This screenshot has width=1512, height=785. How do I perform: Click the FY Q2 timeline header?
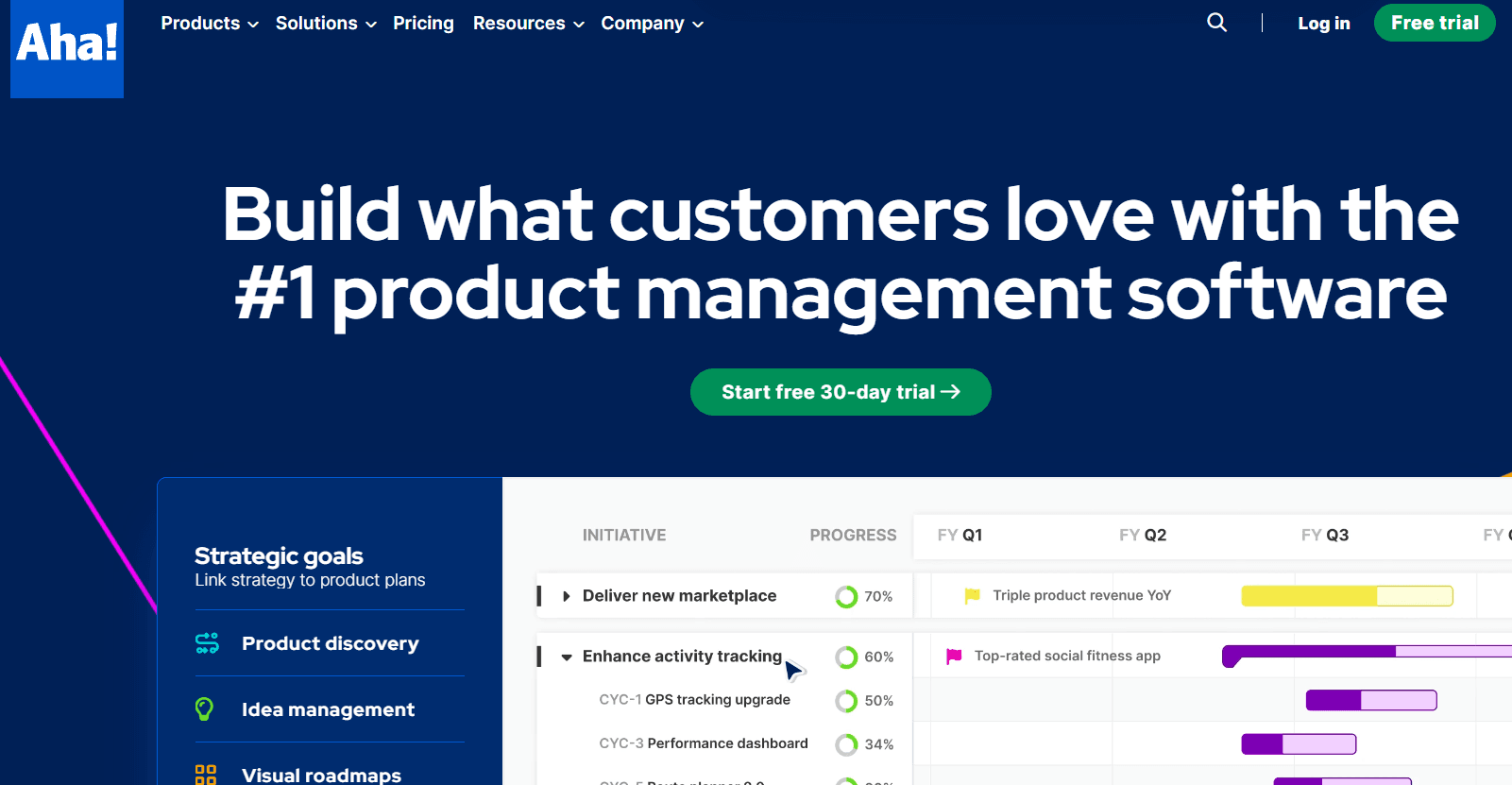click(x=1143, y=536)
